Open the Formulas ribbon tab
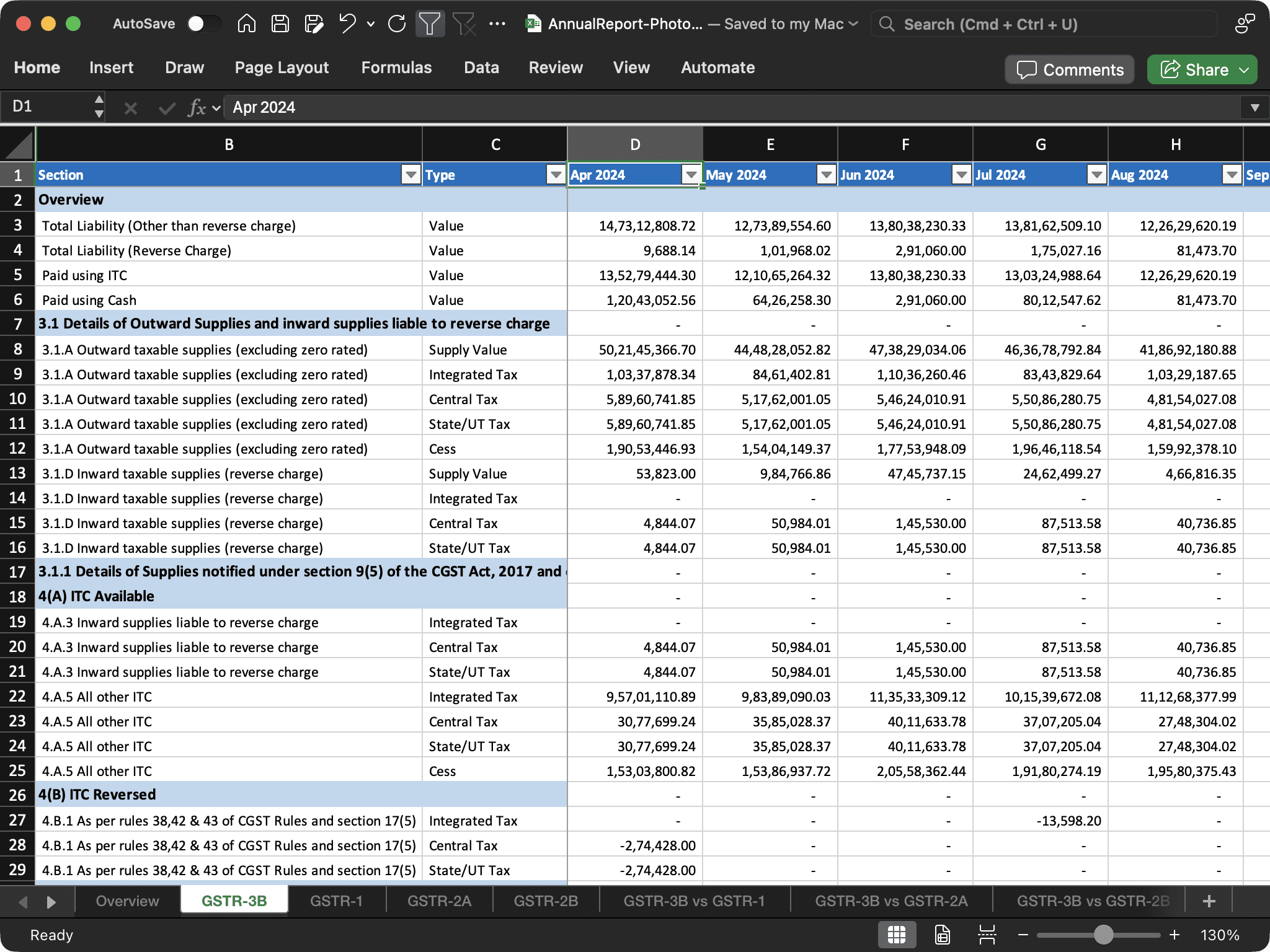 (x=396, y=68)
